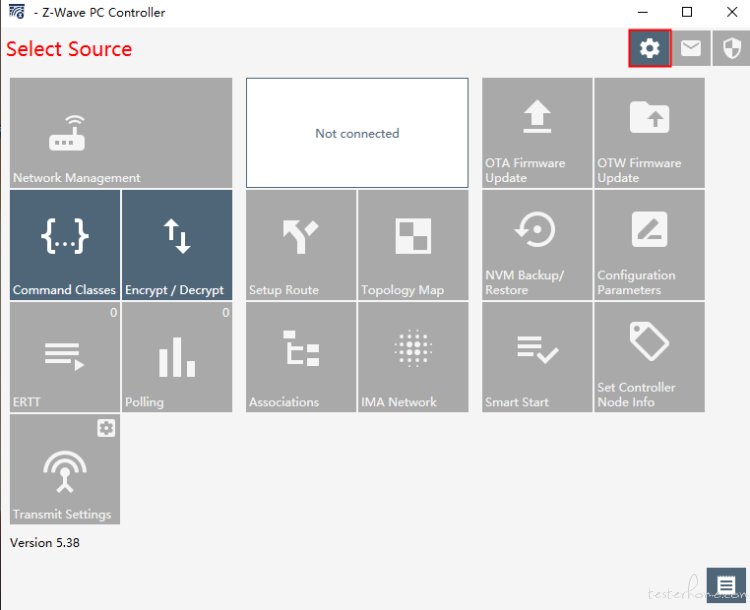Open the IMA Network tile
This screenshot has height=610, width=750.
(x=413, y=357)
